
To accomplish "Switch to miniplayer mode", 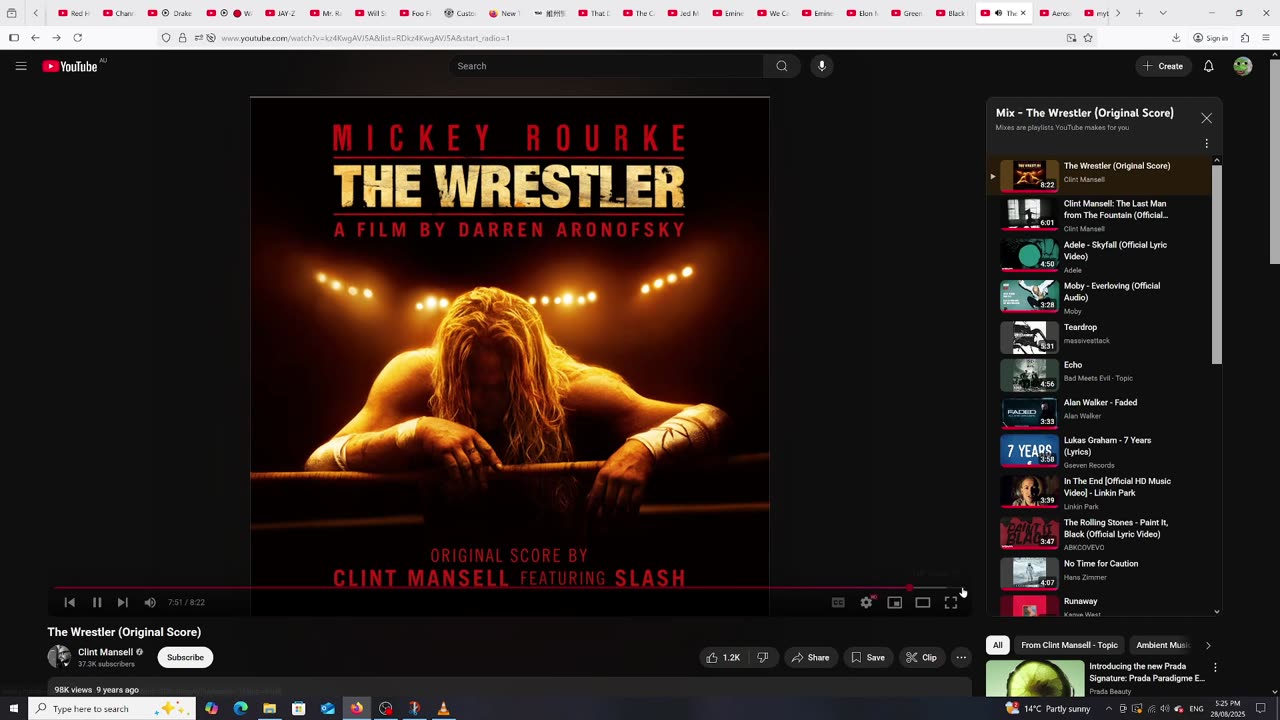I will pyautogui.click(x=895, y=602).
